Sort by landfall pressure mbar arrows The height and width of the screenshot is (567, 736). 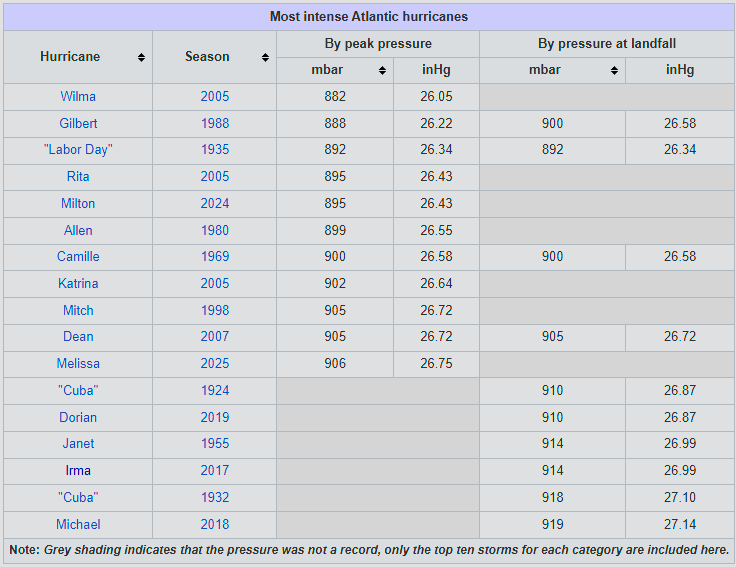tap(615, 71)
